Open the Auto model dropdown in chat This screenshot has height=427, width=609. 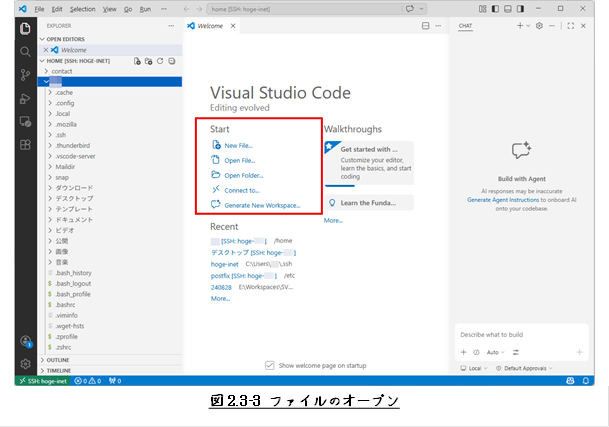(x=495, y=352)
